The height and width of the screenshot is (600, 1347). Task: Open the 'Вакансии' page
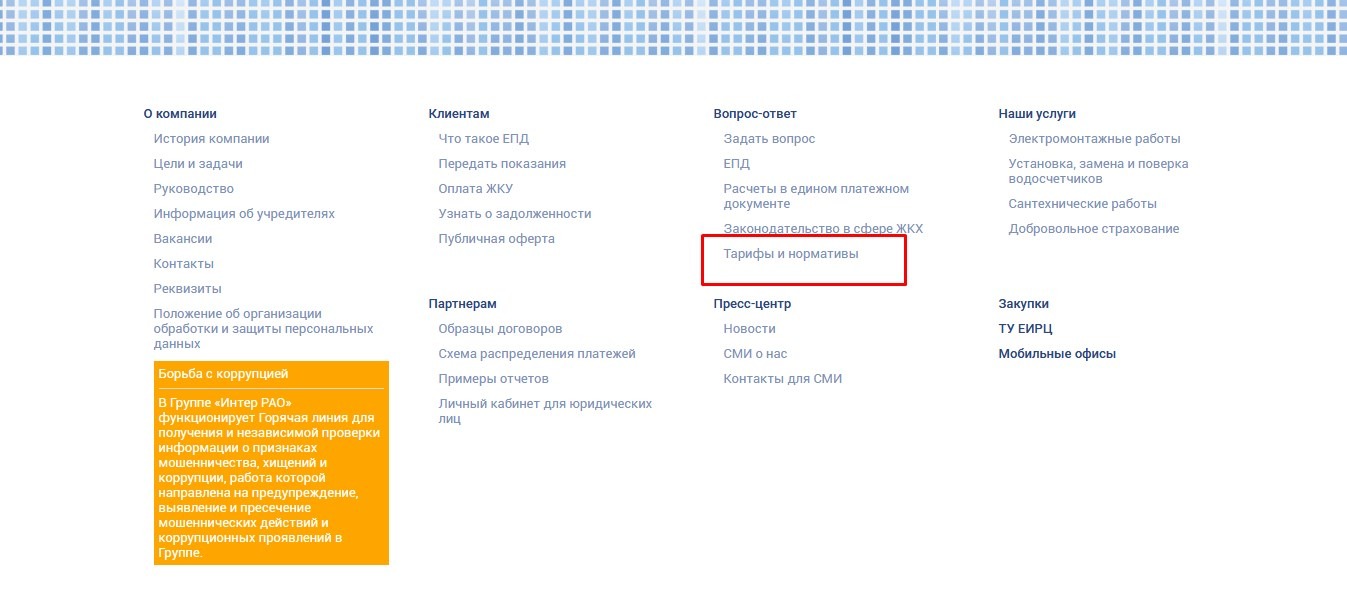pyautogui.click(x=183, y=239)
